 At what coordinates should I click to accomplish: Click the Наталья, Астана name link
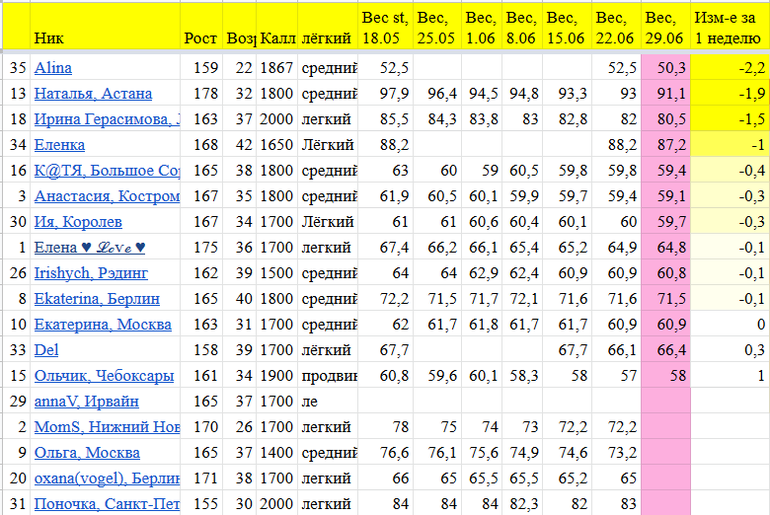[x=93, y=94]
